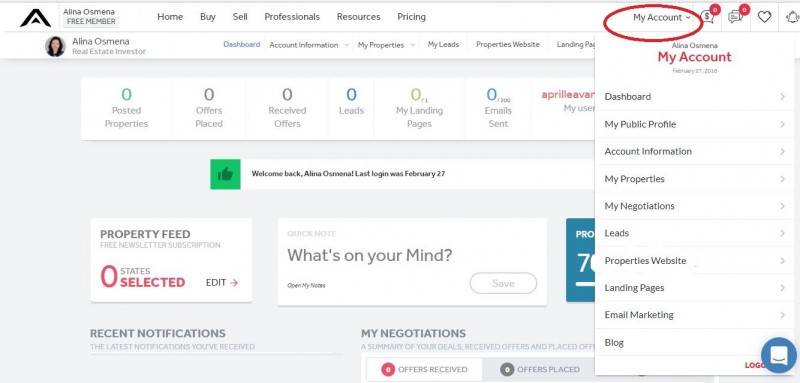
Task: Click the heart favorites icon
Action: tap(764, 17)
